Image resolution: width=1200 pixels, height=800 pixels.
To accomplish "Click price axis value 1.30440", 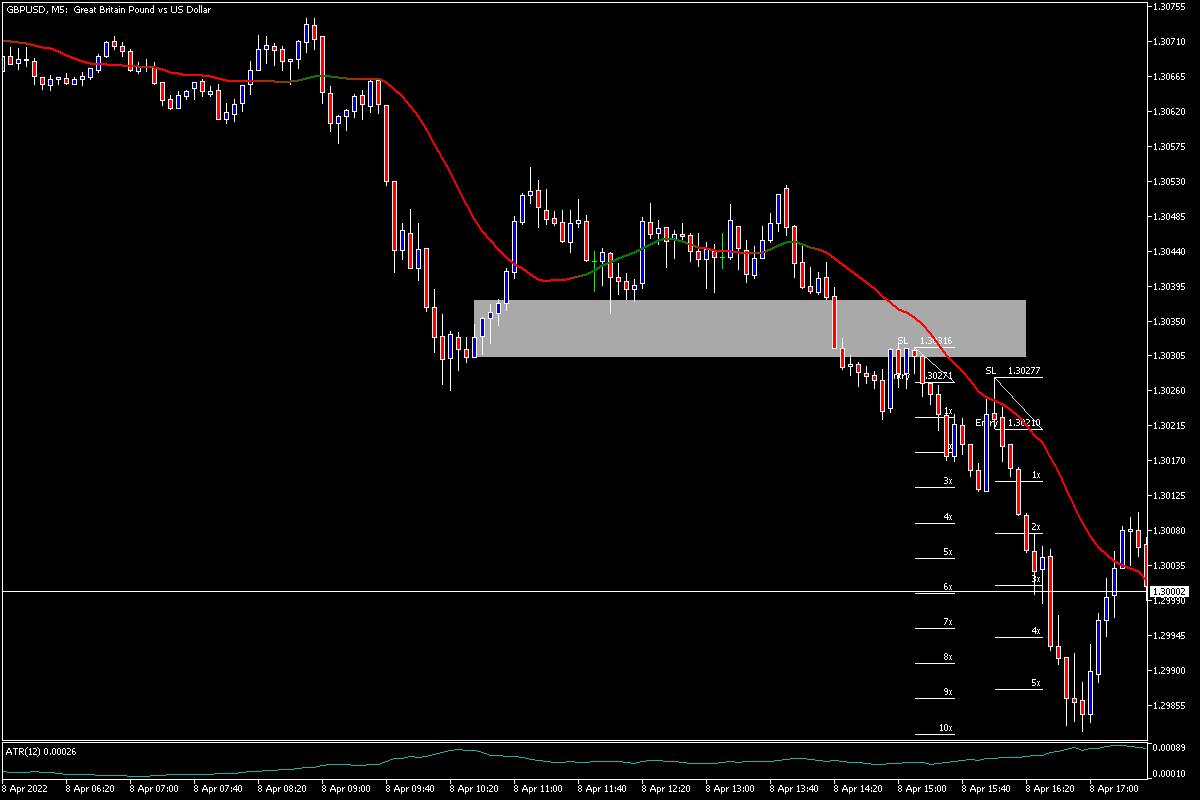I will [1168, 251].
